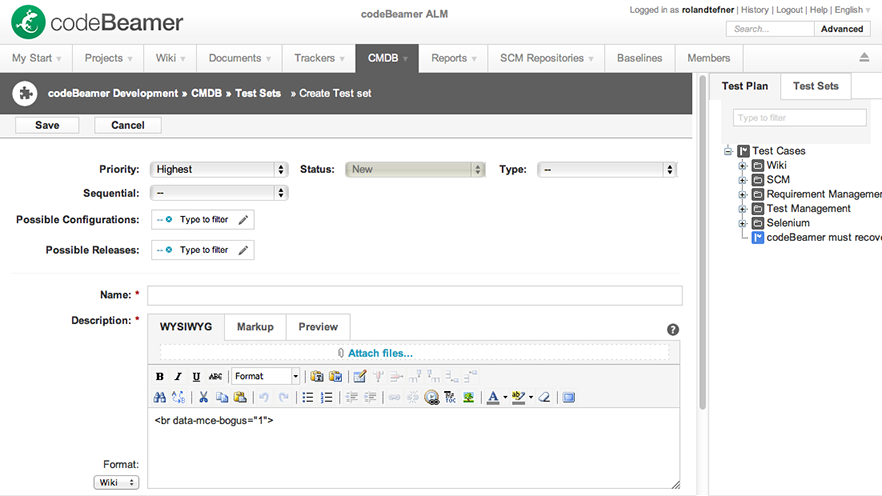Select the WYSIWYG tab
This screenshot has height=496, width=882.
[x=186, y=327]
